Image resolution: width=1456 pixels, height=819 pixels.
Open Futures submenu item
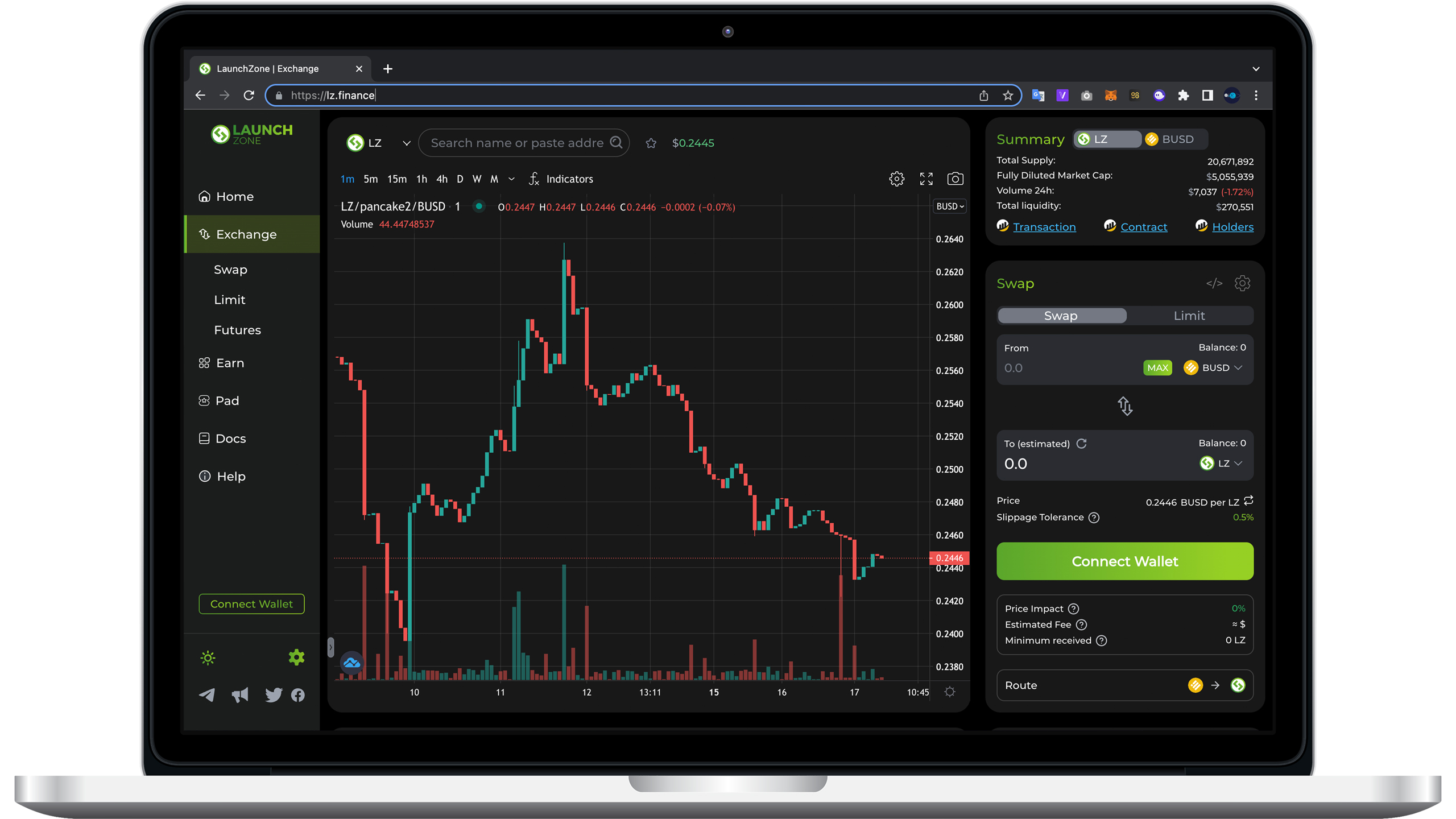click(x=237, y=330)
